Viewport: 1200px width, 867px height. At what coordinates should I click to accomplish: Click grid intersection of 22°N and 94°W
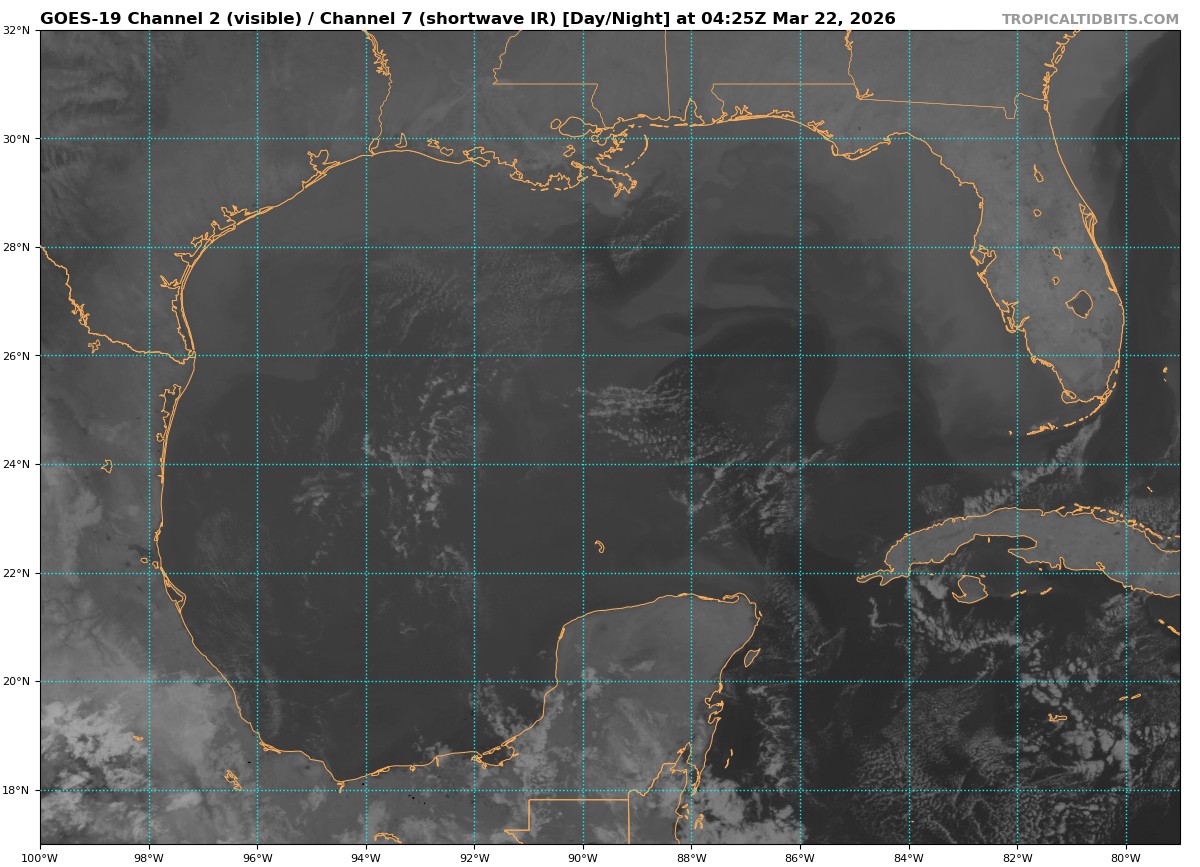pos(366,573)
